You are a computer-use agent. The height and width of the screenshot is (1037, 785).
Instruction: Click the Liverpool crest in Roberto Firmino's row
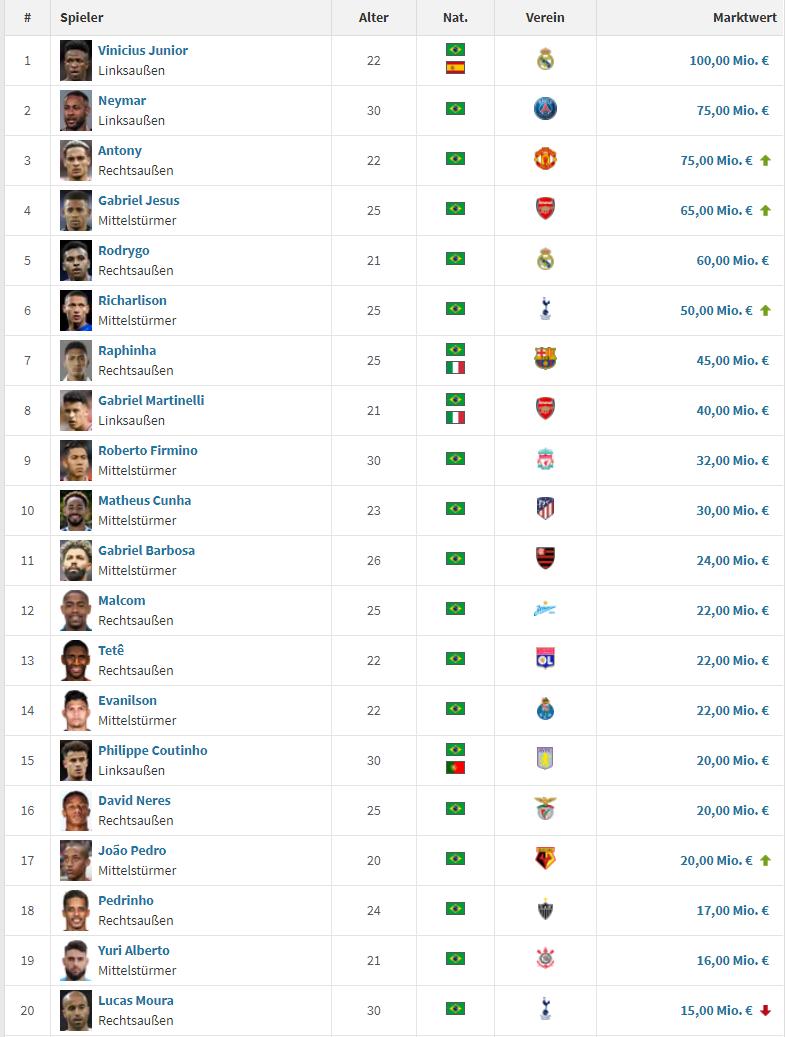(x=545, y=460)
